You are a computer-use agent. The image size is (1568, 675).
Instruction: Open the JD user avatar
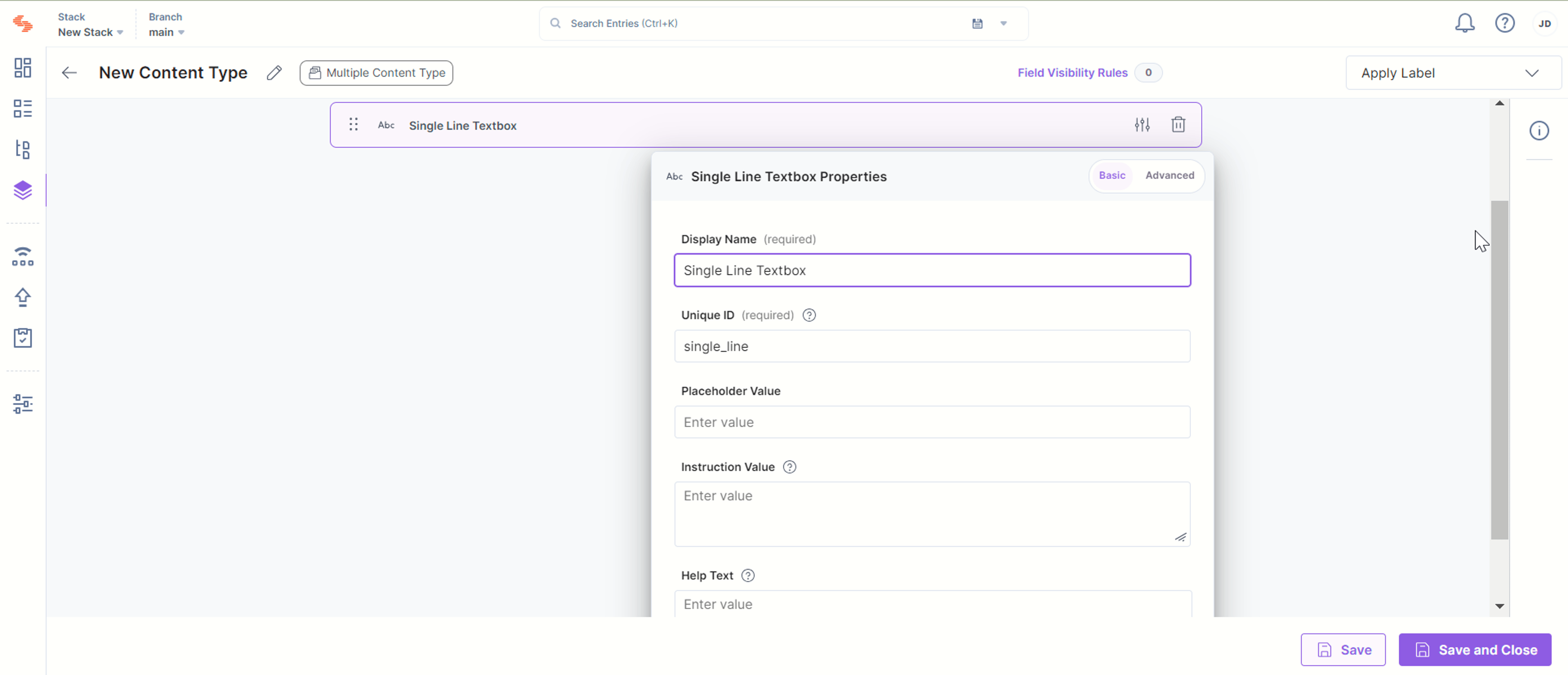point(1545,24)
